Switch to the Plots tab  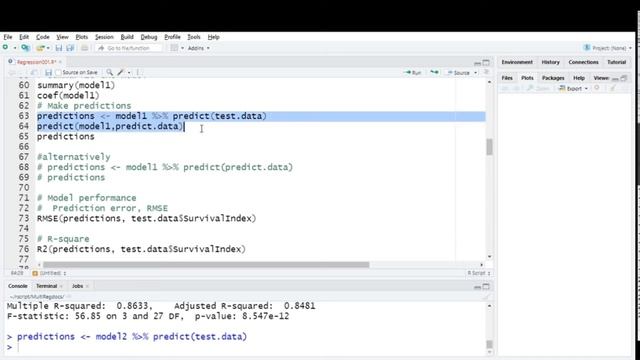(x=527, y=78)
